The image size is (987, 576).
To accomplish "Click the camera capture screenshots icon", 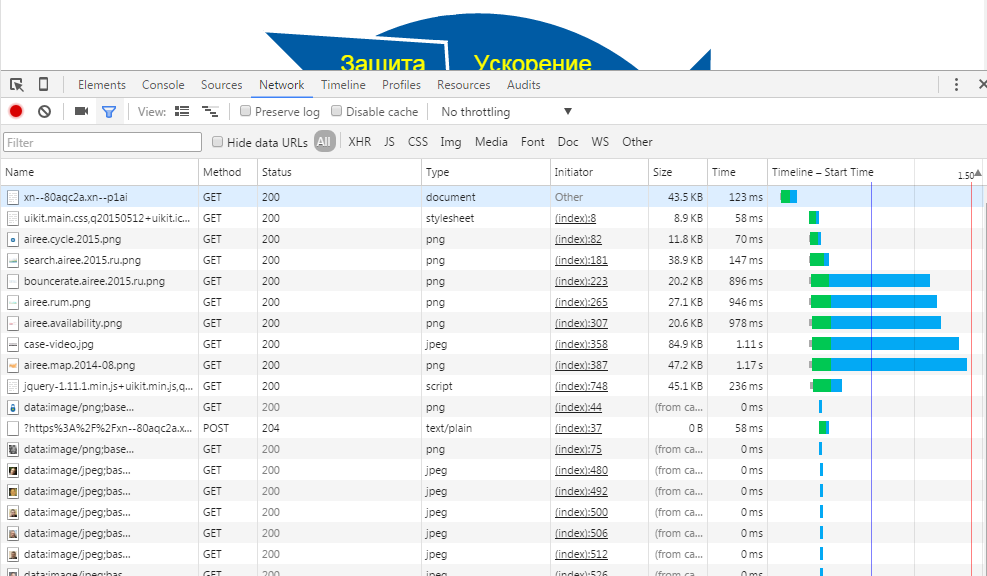I will pos(81,112).
